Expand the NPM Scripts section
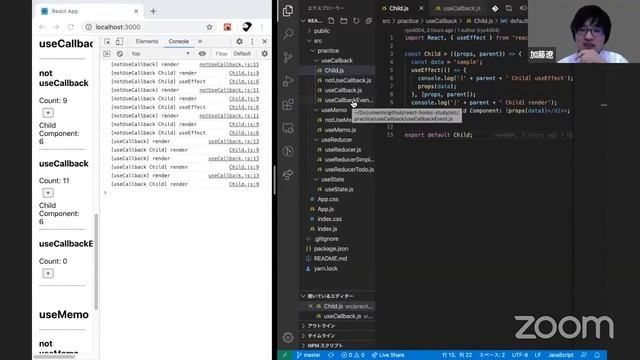640x360 pixels. [x=325, y=345]
